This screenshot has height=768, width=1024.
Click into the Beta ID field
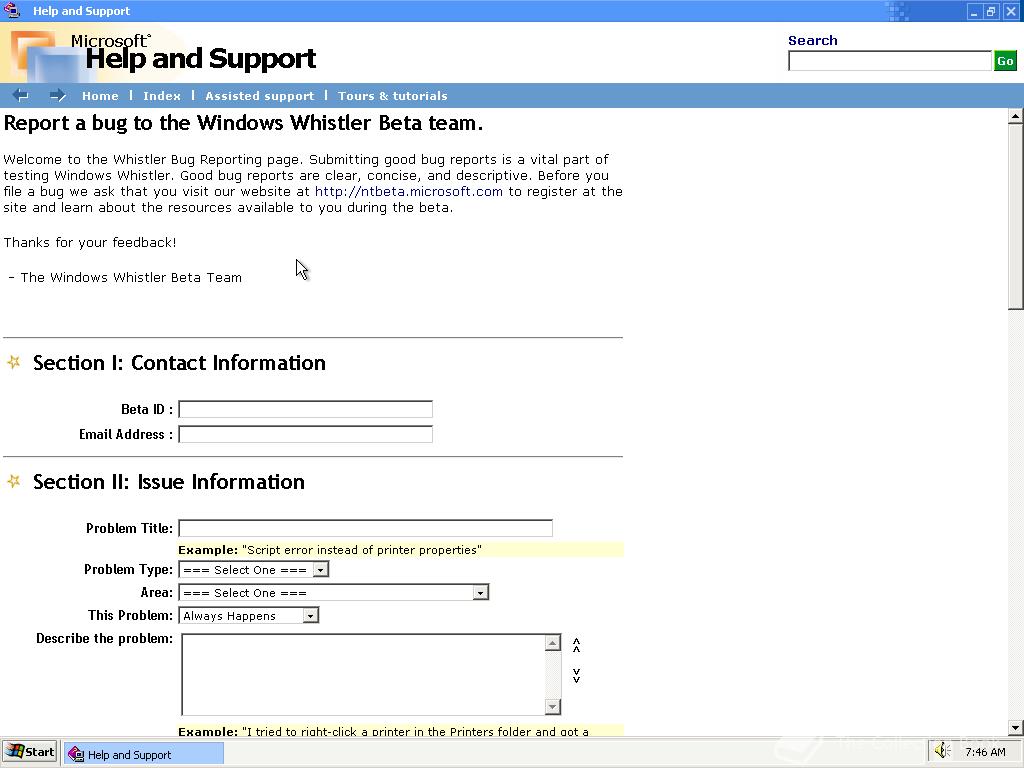coord(306,409)
